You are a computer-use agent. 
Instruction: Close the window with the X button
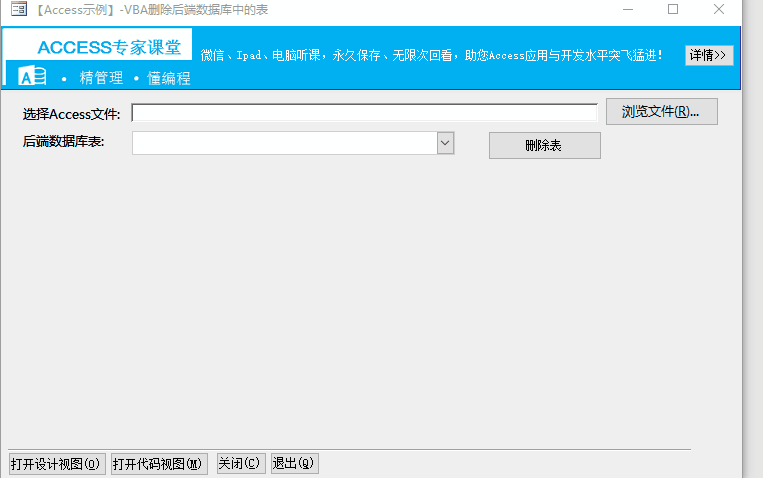pyautogui.click(x=719, y=9)
